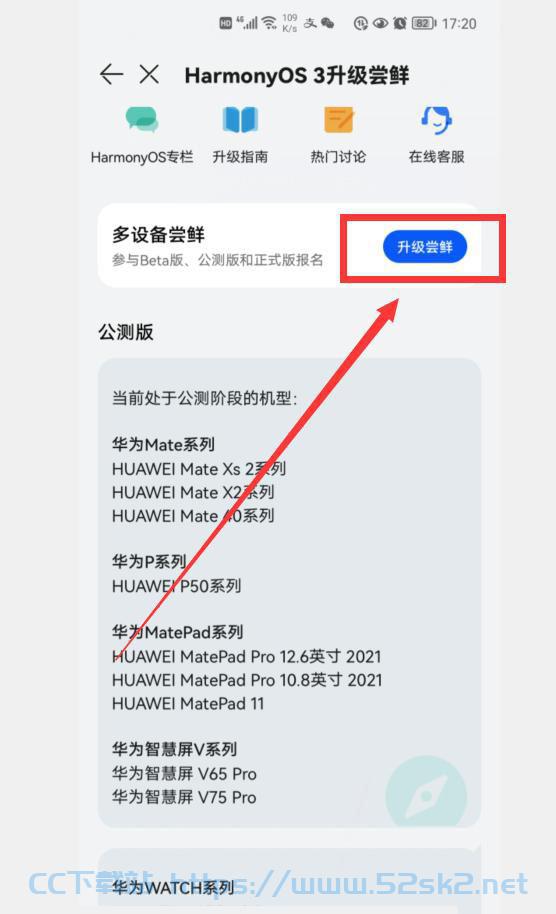Screen dimensions: 556x914
Task: Tap the Wi-Fi icon in status bar
Action: point(269,23)
